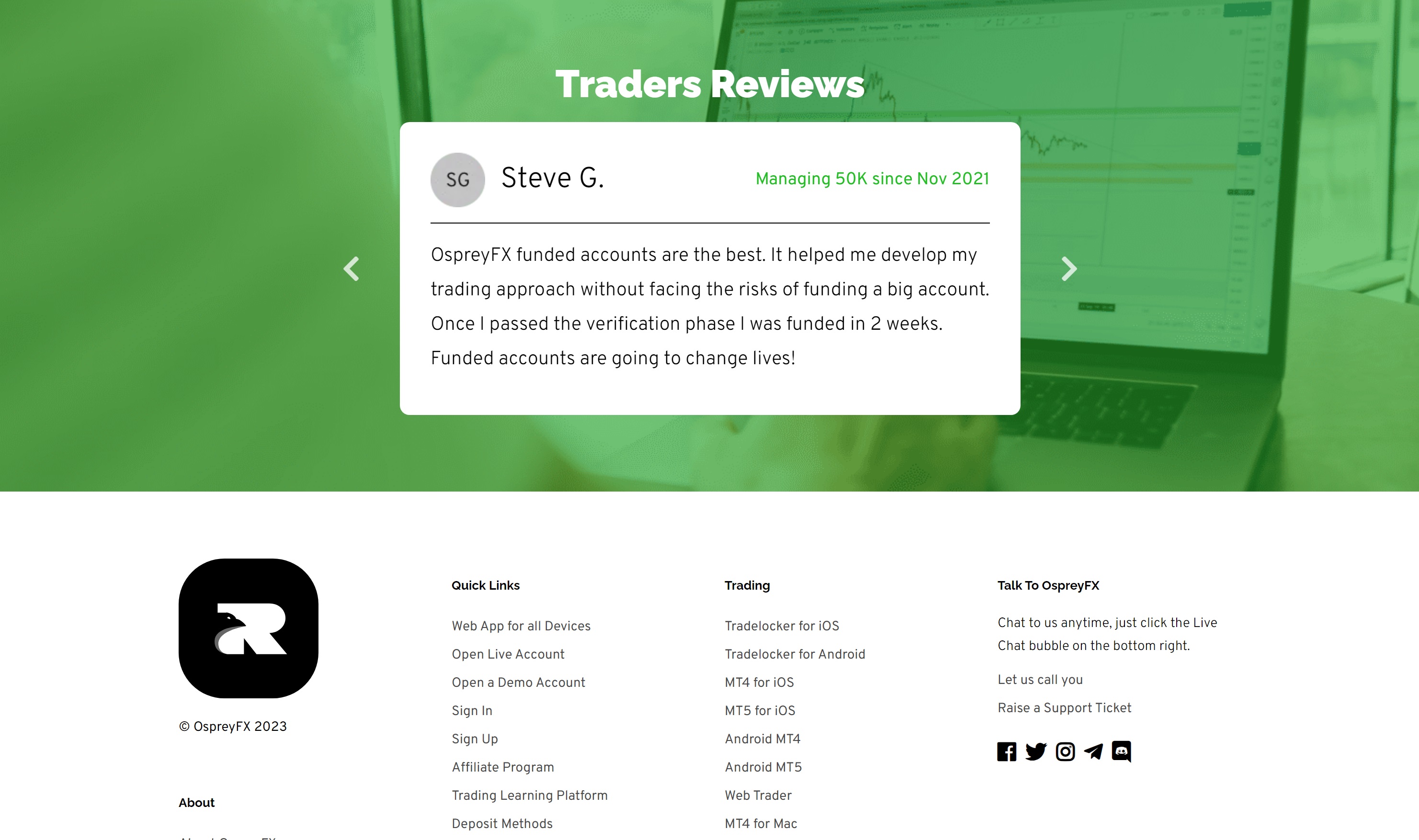Viewport: 1419px width, 840px height.
Task: Expand the Trading section in footer
Action: [747, 585]
